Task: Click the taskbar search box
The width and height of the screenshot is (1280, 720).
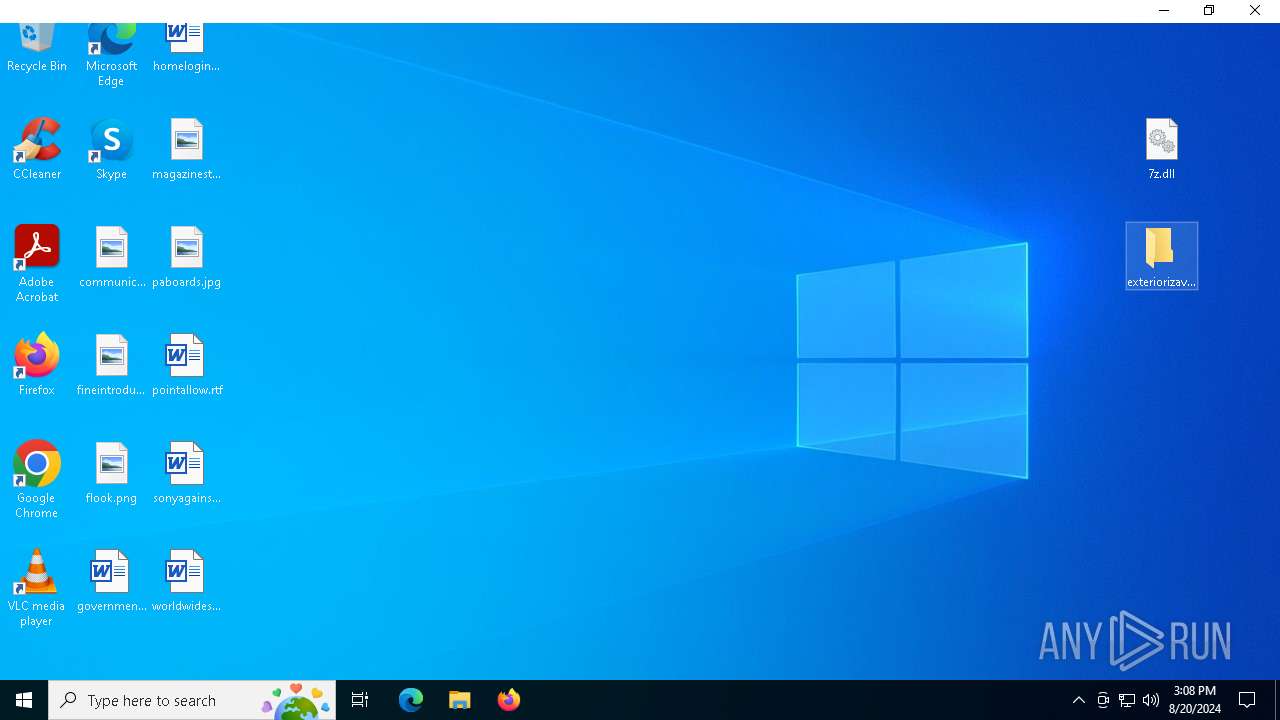Action: click(192, 700)
